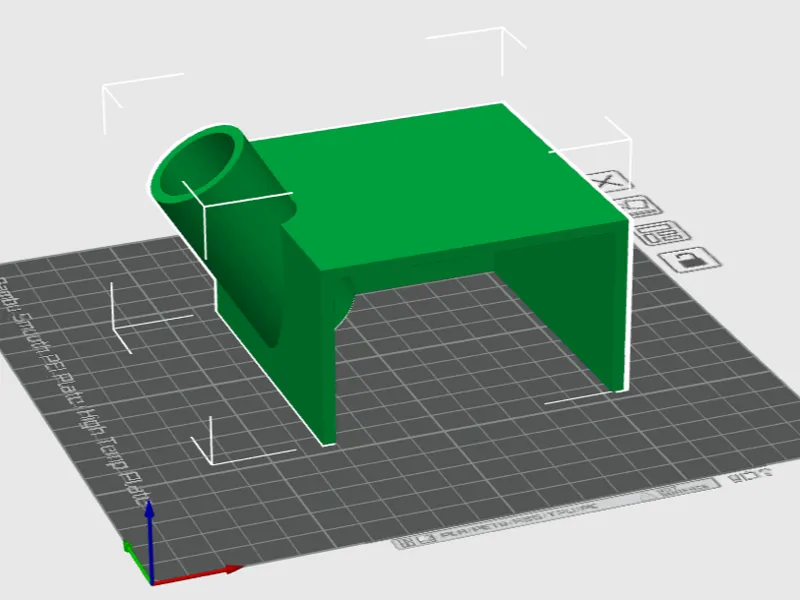Arrange objects on this plate icon
800x600 pixels.
[662, 234]
